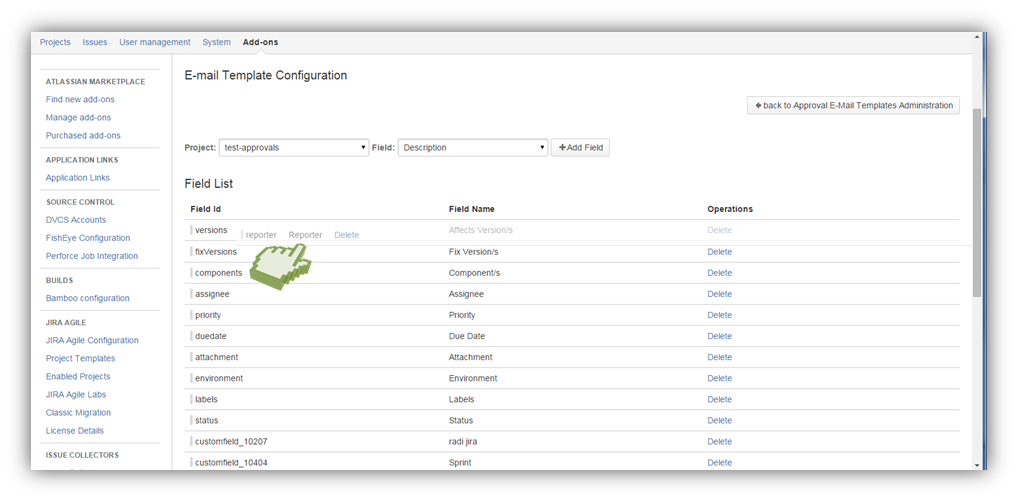Switch to the User management tab

(154, 42)
